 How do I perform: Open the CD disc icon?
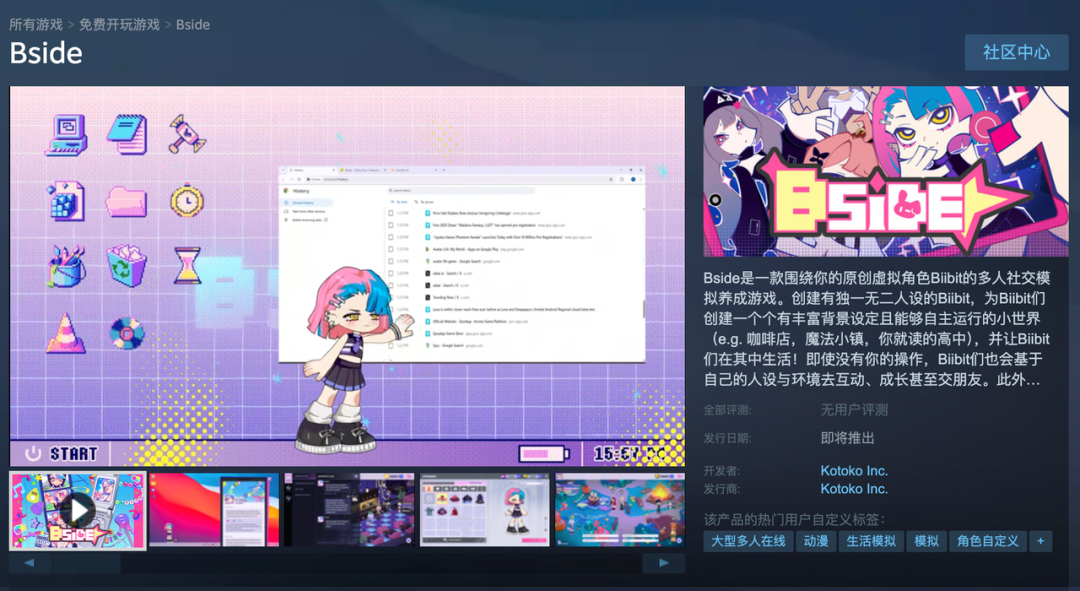point(127,333)
